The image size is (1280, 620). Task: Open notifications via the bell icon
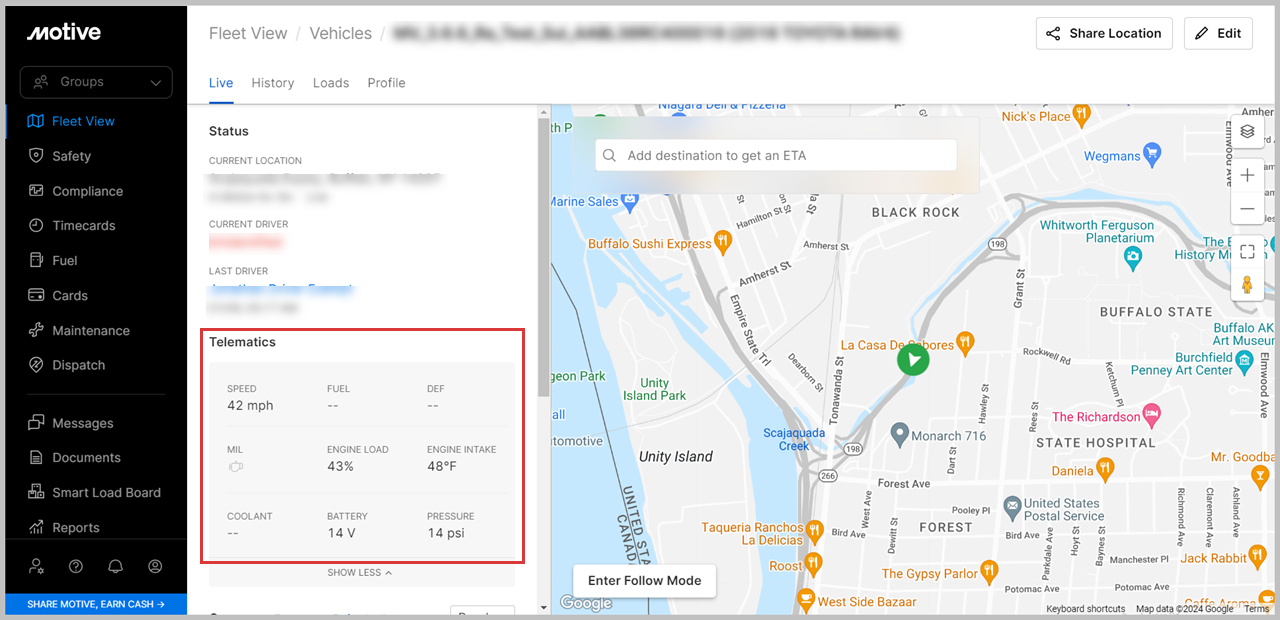tap(115, 566)
